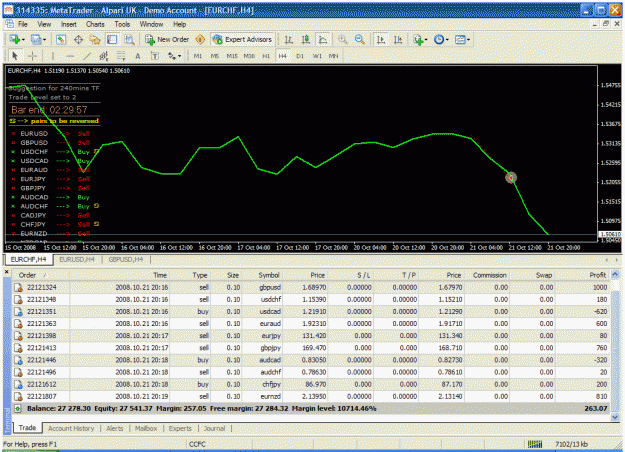Toggle the Navigator panel icon
The image size is (625, 452).
click(95, 39)
